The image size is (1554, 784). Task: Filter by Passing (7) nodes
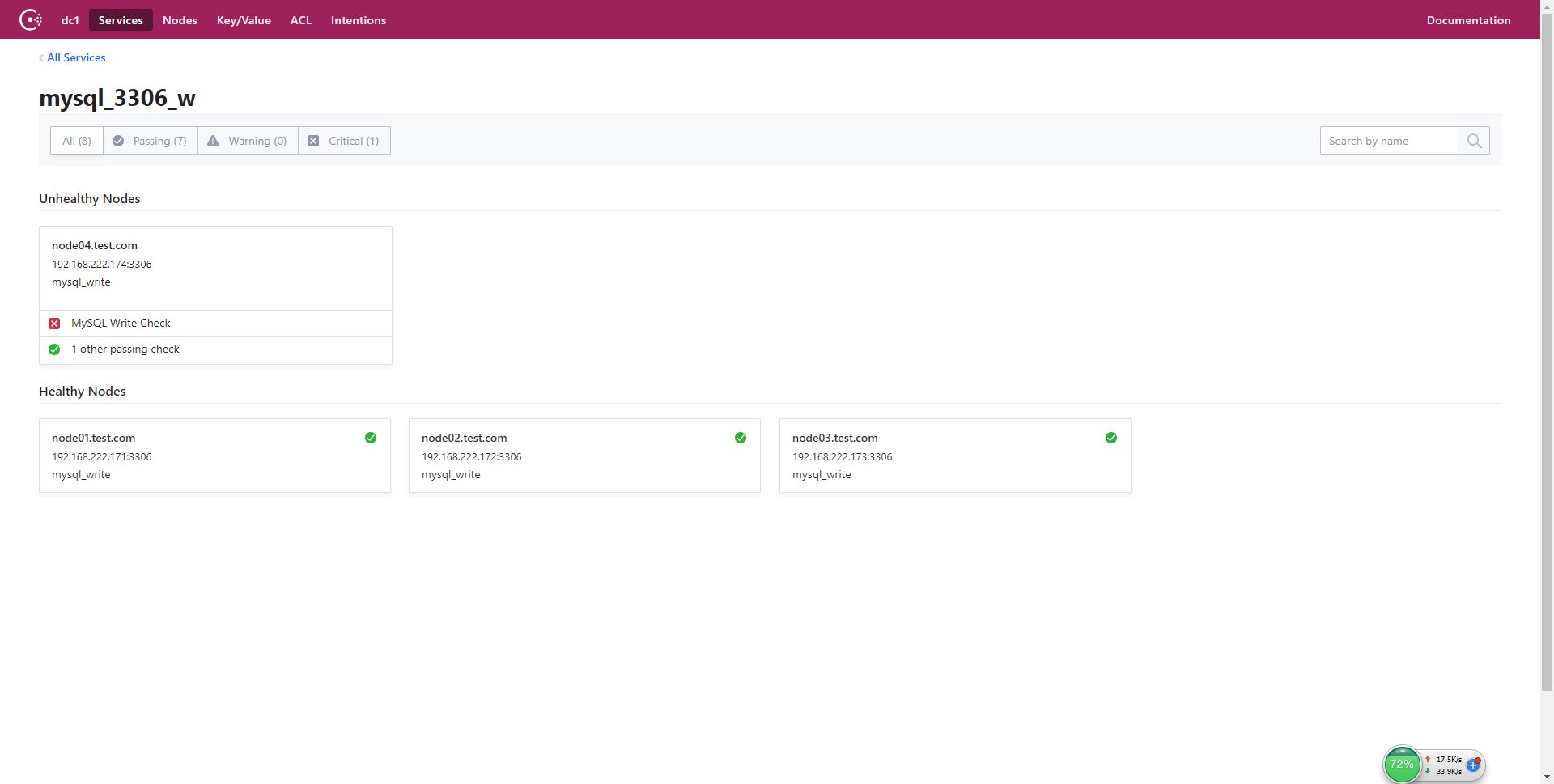(151, 141)
